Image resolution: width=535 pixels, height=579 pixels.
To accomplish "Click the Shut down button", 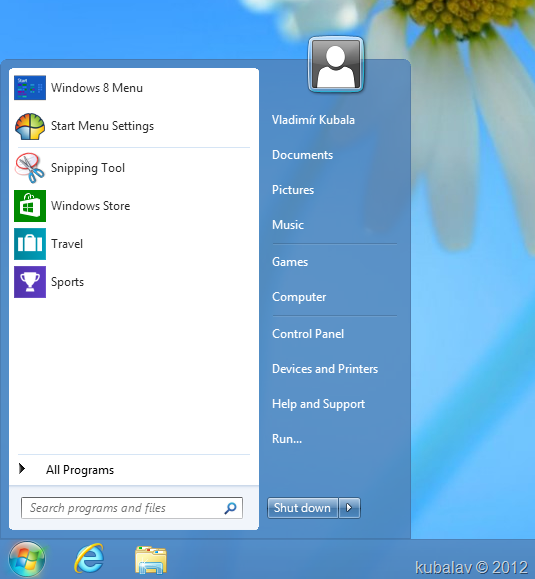I will coord(302,508).
